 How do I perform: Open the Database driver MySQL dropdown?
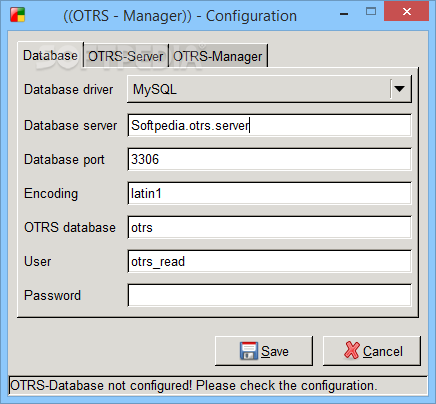pyautogui.click(x=269, y=89)
